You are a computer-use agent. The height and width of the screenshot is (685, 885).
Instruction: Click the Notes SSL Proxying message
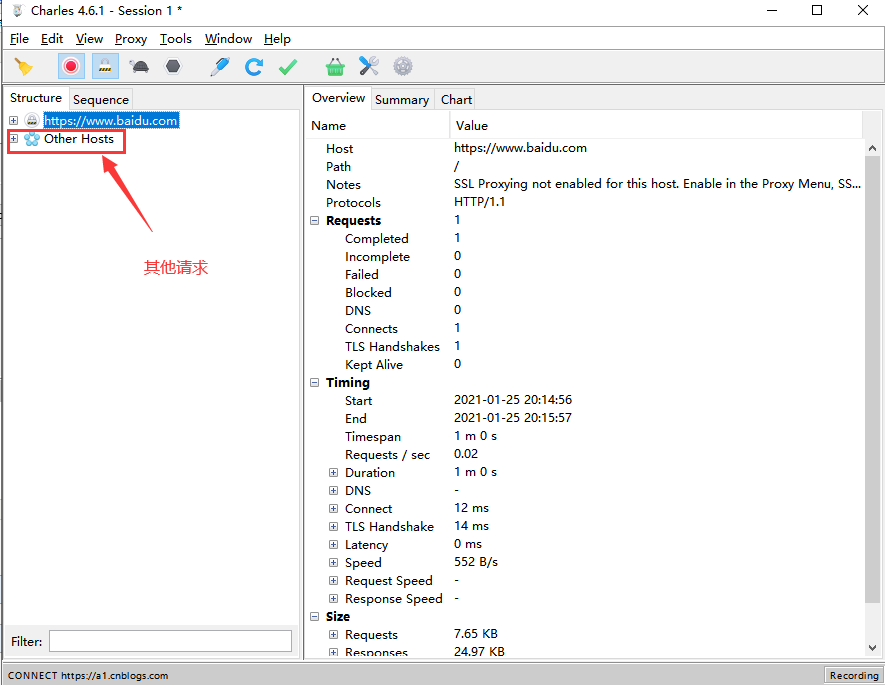click(x=658, y=184)
